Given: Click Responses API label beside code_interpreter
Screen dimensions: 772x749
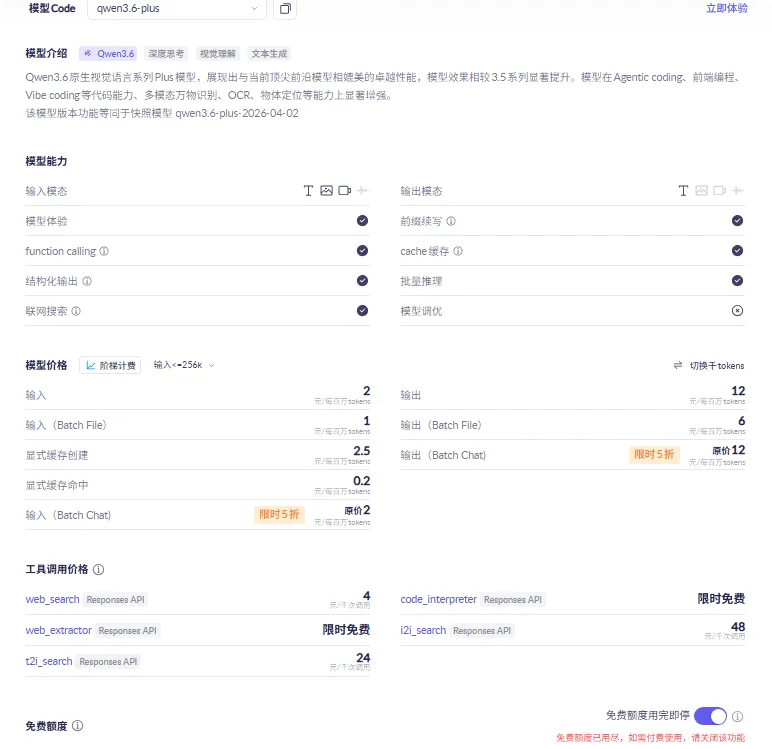Looking at the screenshot, I should 513,600.
